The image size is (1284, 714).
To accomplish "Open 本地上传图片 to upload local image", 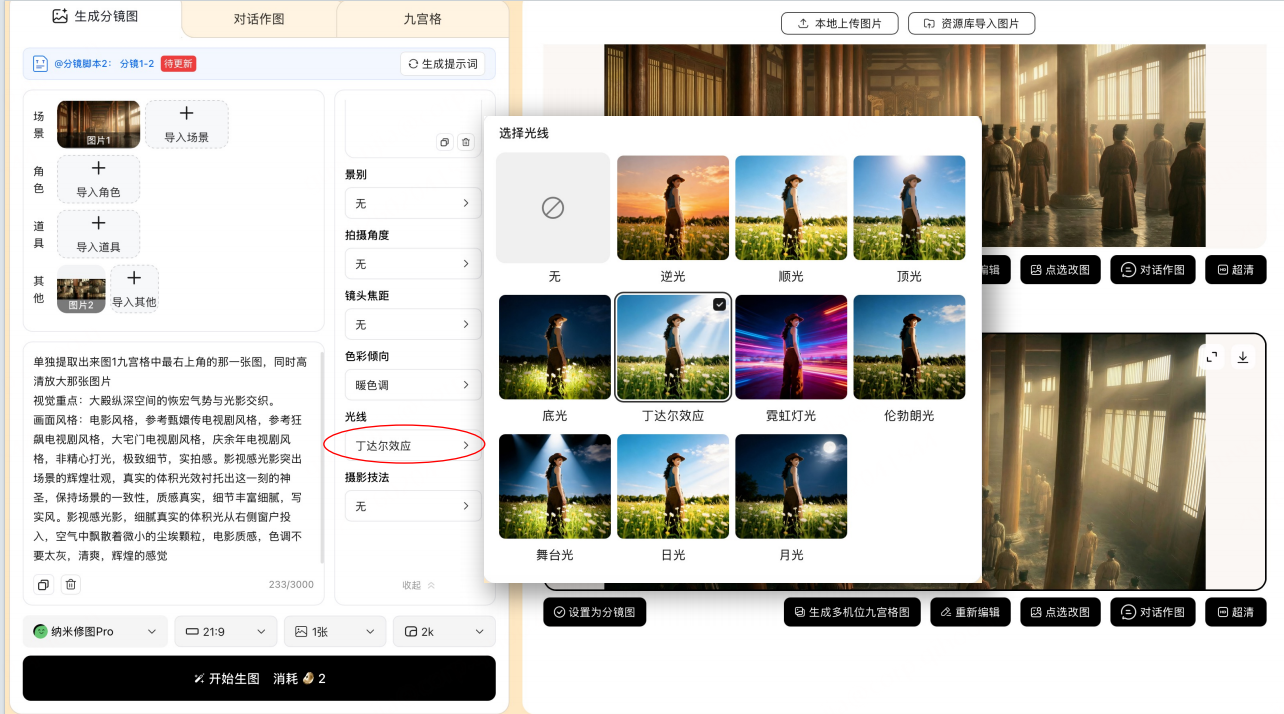I will [840, 23].
